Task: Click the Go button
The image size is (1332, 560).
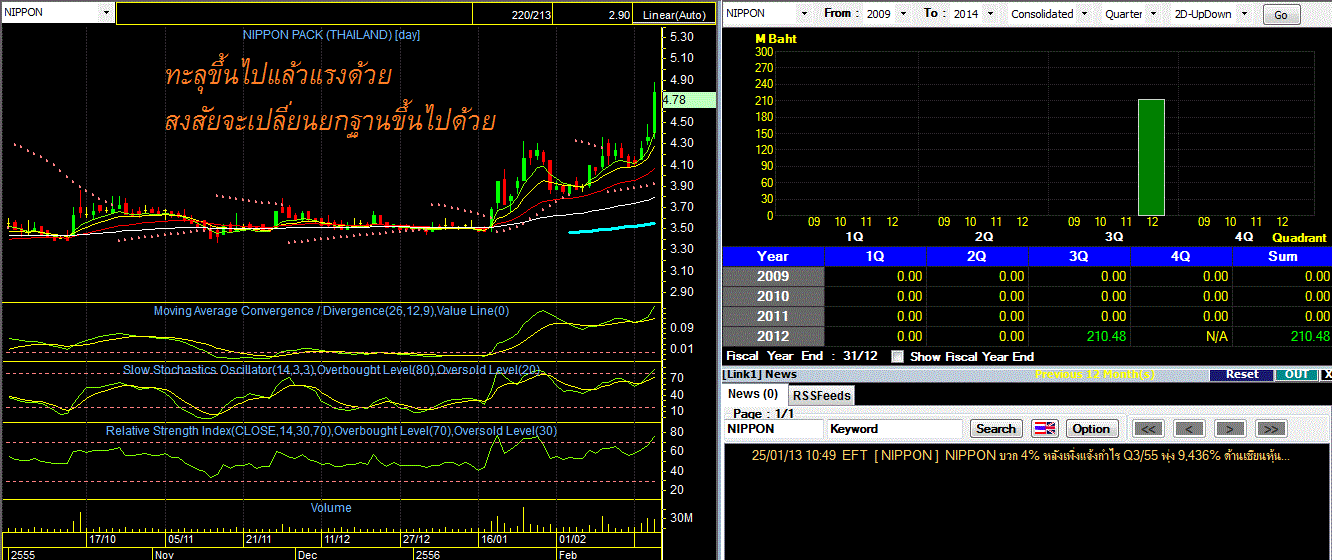Action: click(1281, 15)
